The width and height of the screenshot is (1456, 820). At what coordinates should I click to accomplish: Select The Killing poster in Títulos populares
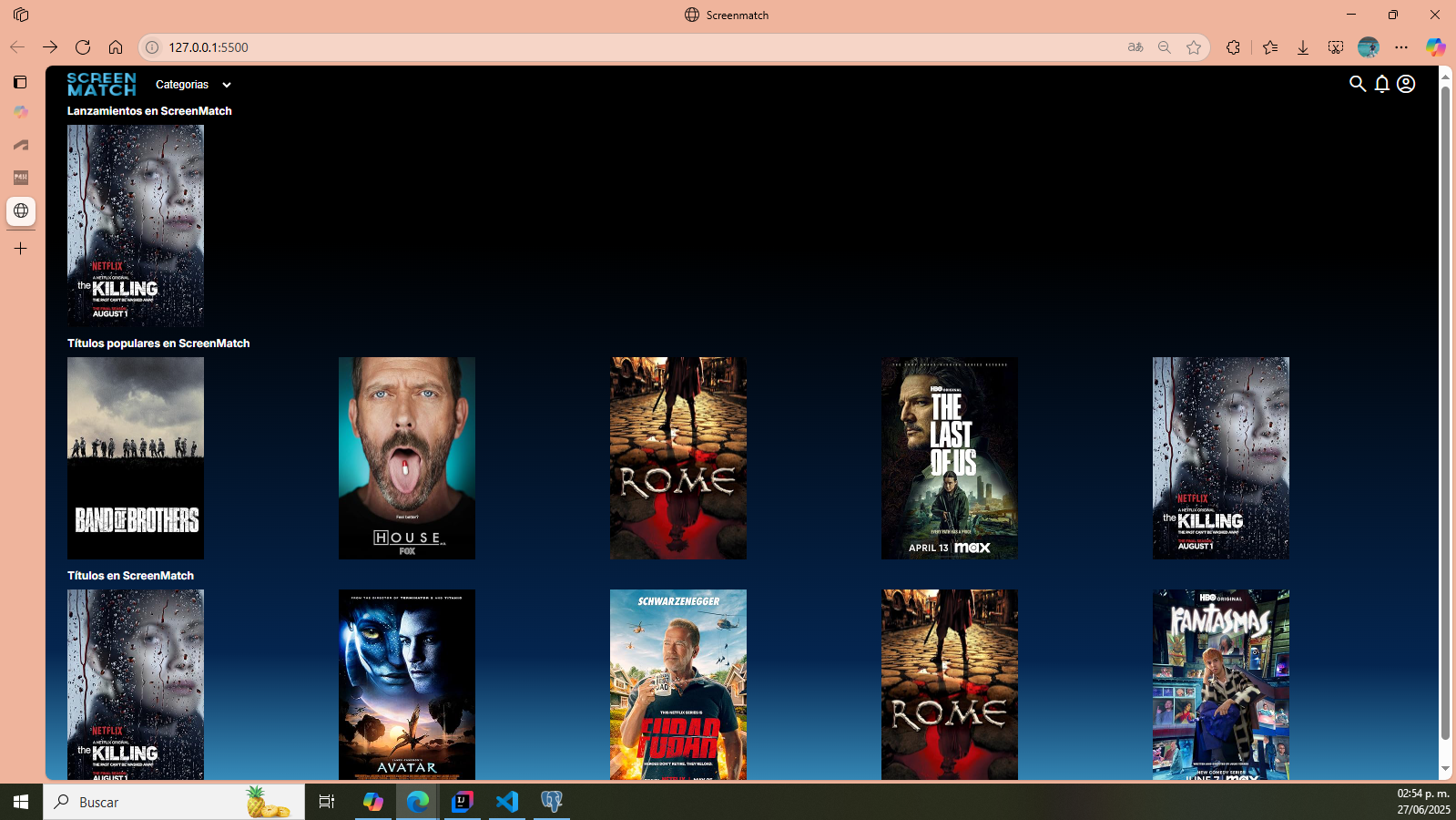pos(1221,458)
